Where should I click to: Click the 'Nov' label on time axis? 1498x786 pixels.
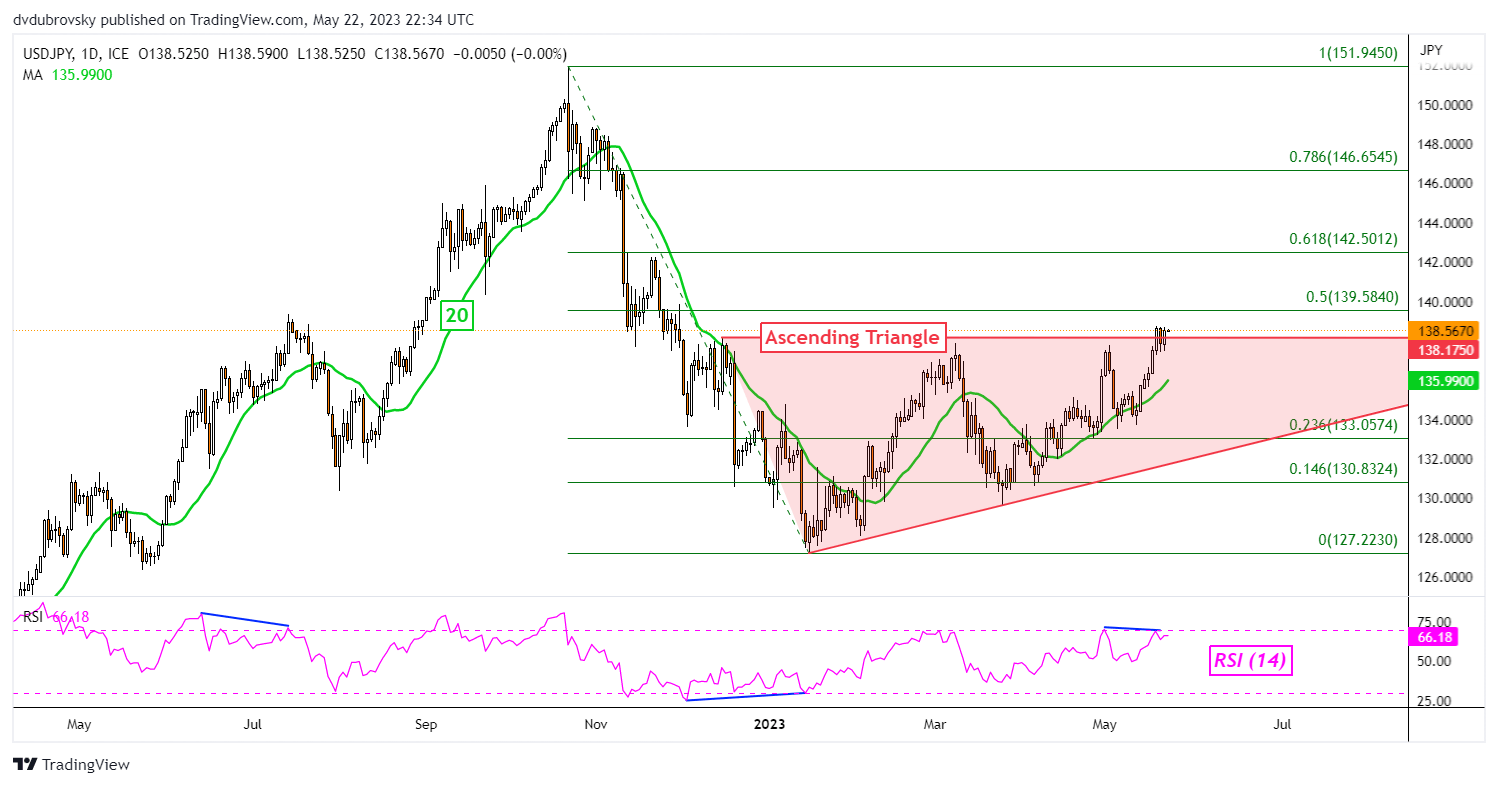(x=594, y=722)
